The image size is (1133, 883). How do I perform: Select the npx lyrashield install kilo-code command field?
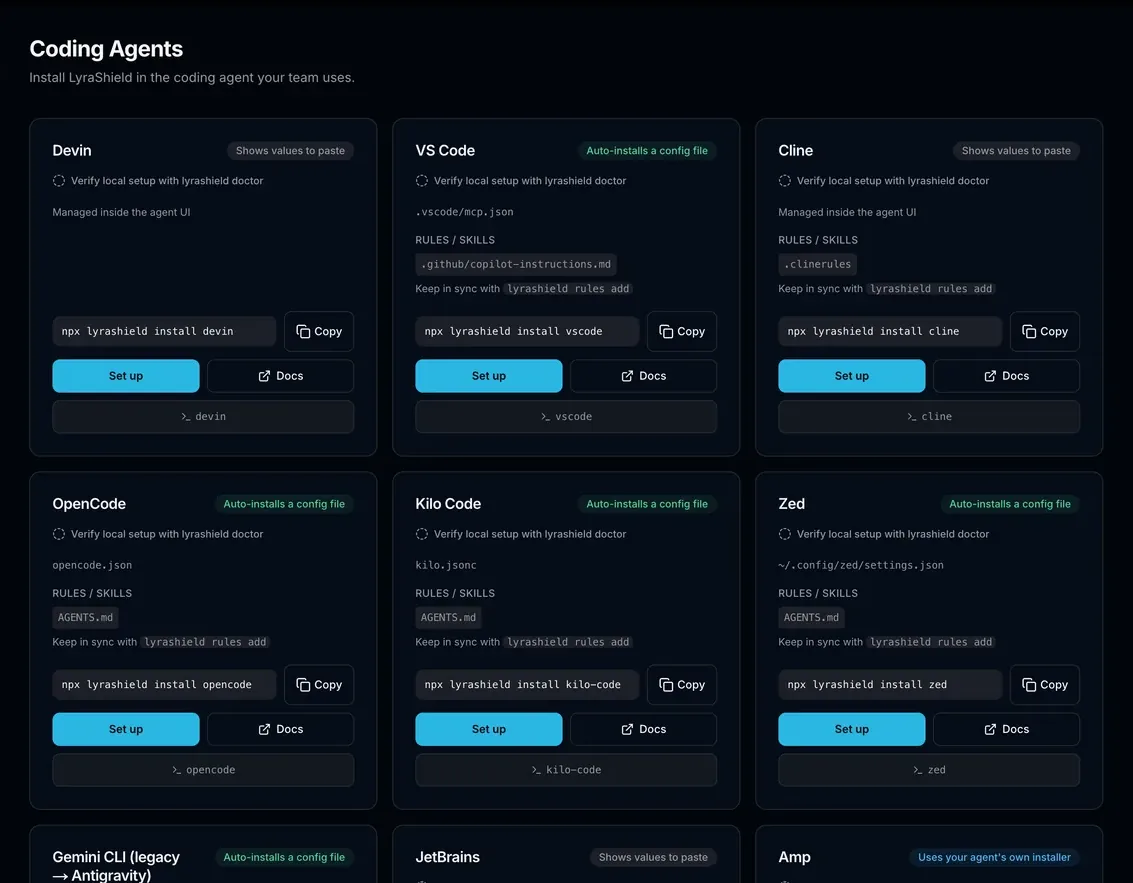coord(527,684)
